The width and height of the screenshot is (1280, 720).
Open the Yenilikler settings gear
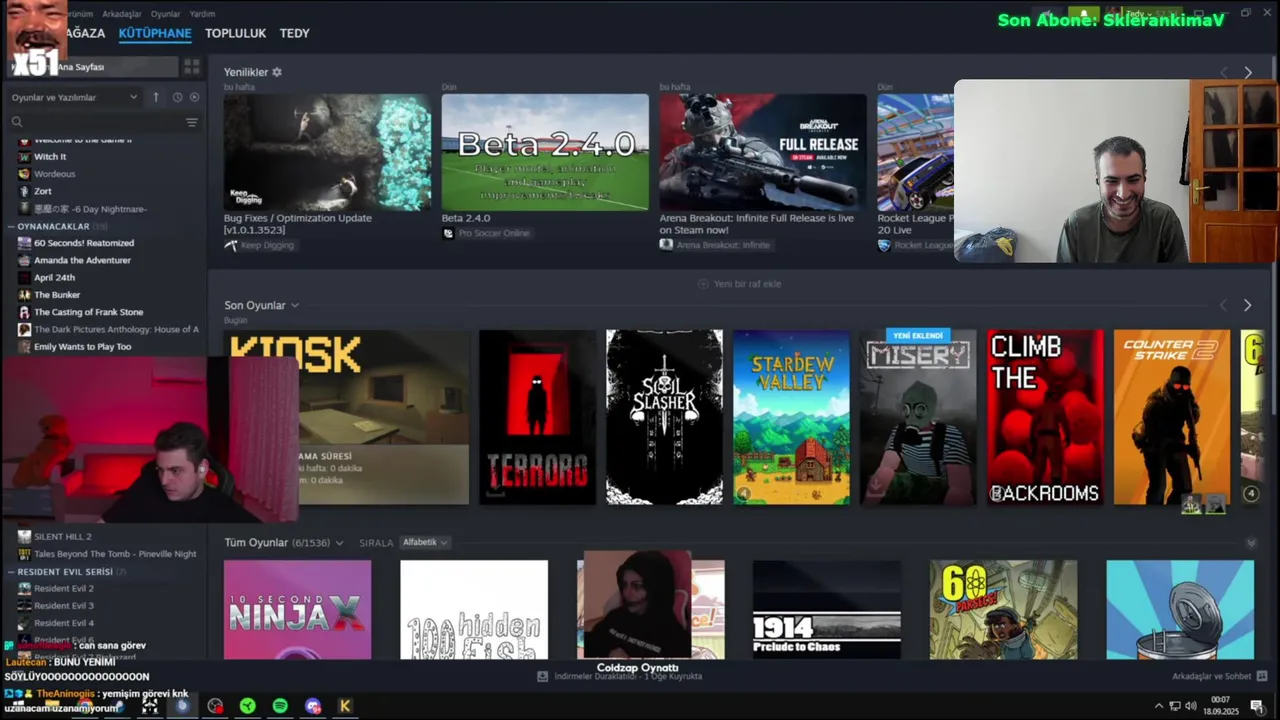coord(277,72)
